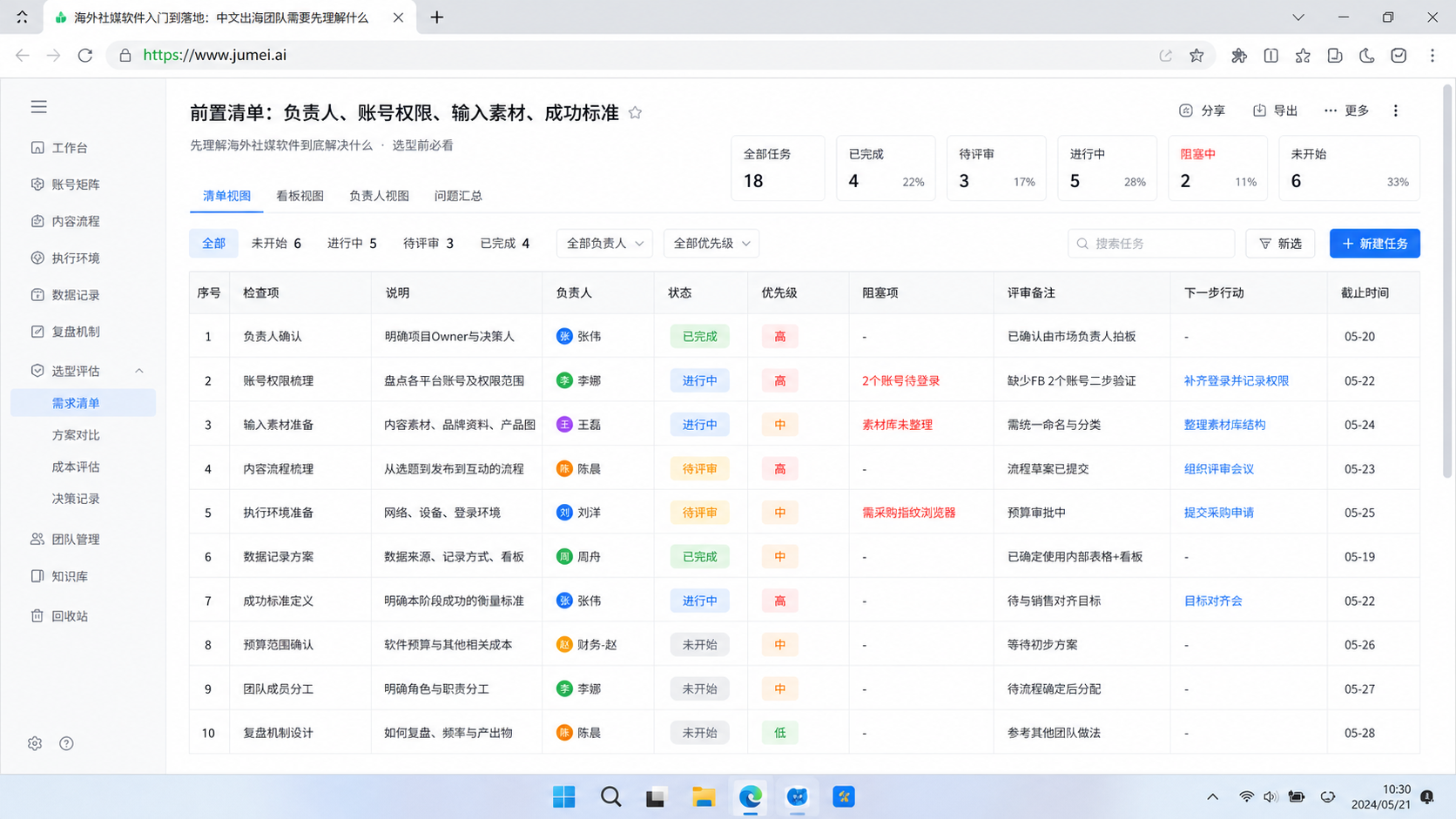Click the 导出 export button

coord(1275,111)
